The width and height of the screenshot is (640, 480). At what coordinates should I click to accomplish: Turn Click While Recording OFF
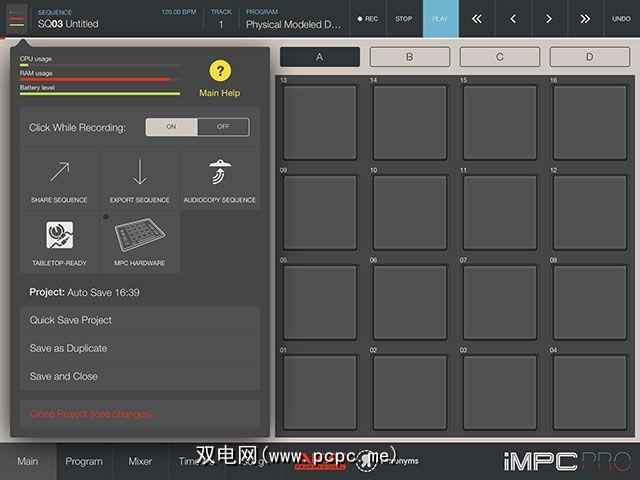coord(223,127)
